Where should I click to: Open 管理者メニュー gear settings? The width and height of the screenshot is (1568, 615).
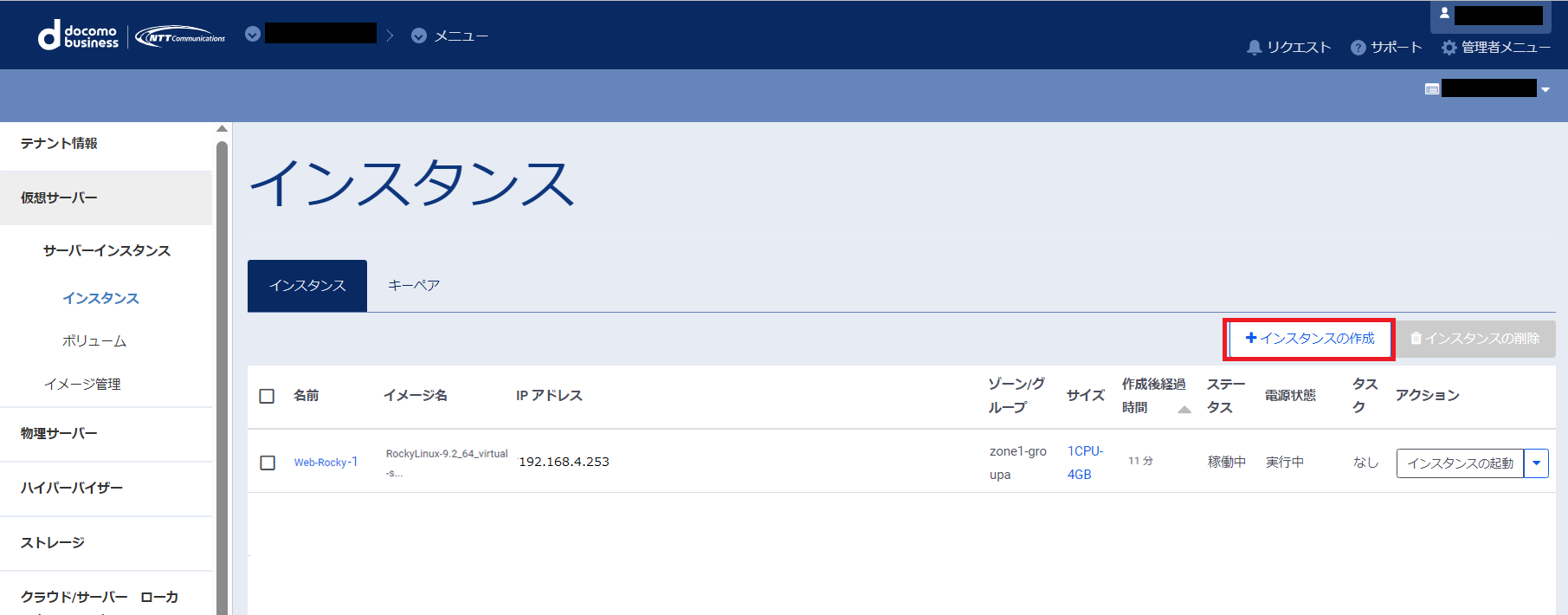point(1495,48)
